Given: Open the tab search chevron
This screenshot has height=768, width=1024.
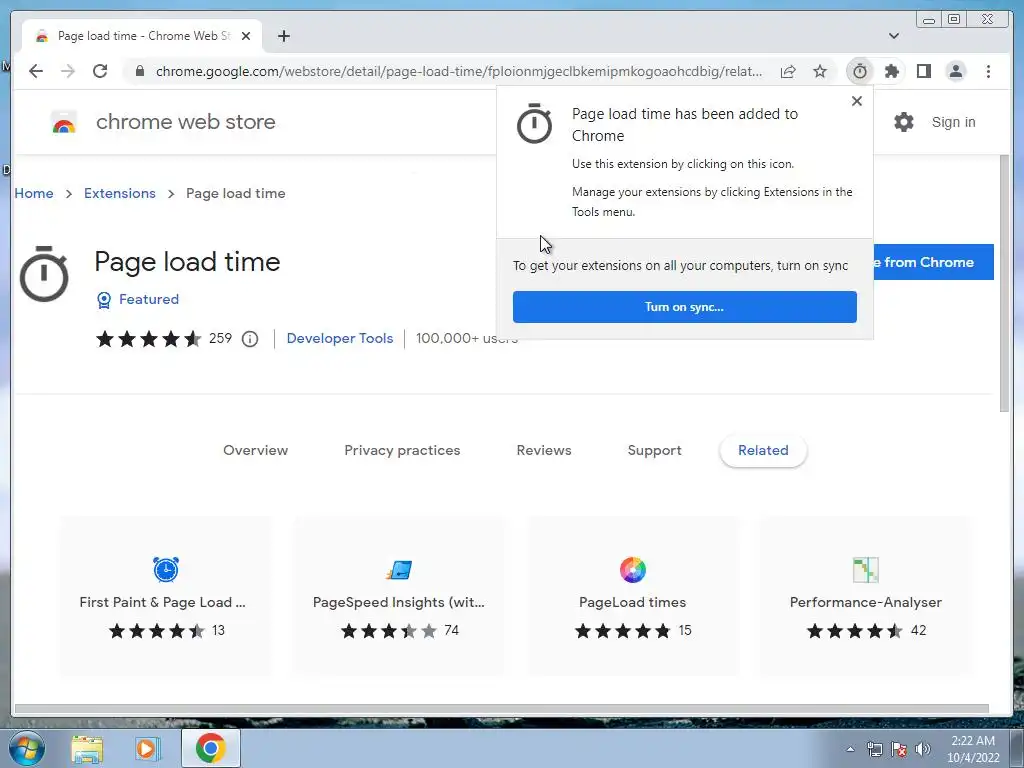Looking at the screenshot, I should pos(894,36).
